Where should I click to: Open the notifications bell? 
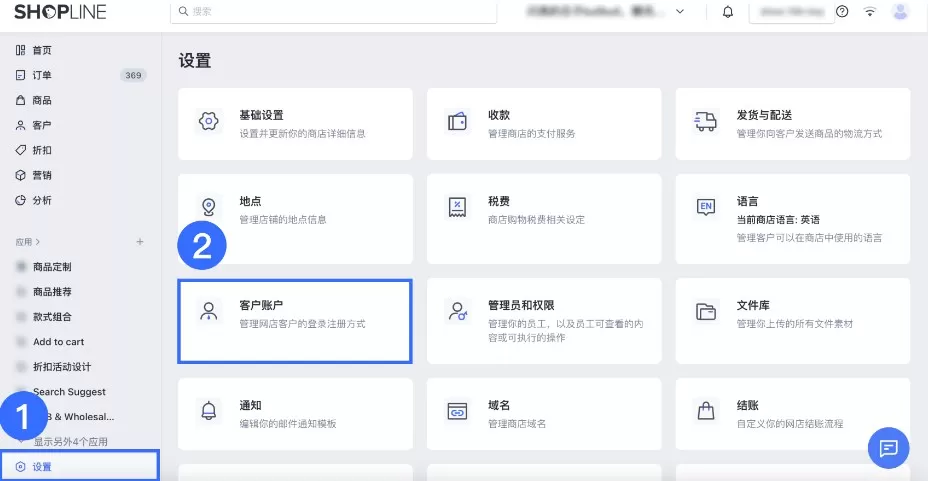pyautogui.click(x=728, y=12)
